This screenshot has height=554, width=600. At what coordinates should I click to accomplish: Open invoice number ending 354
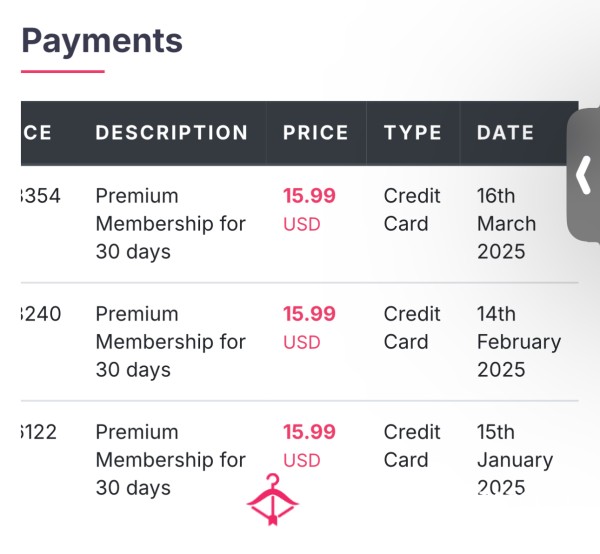pos(40,196)
